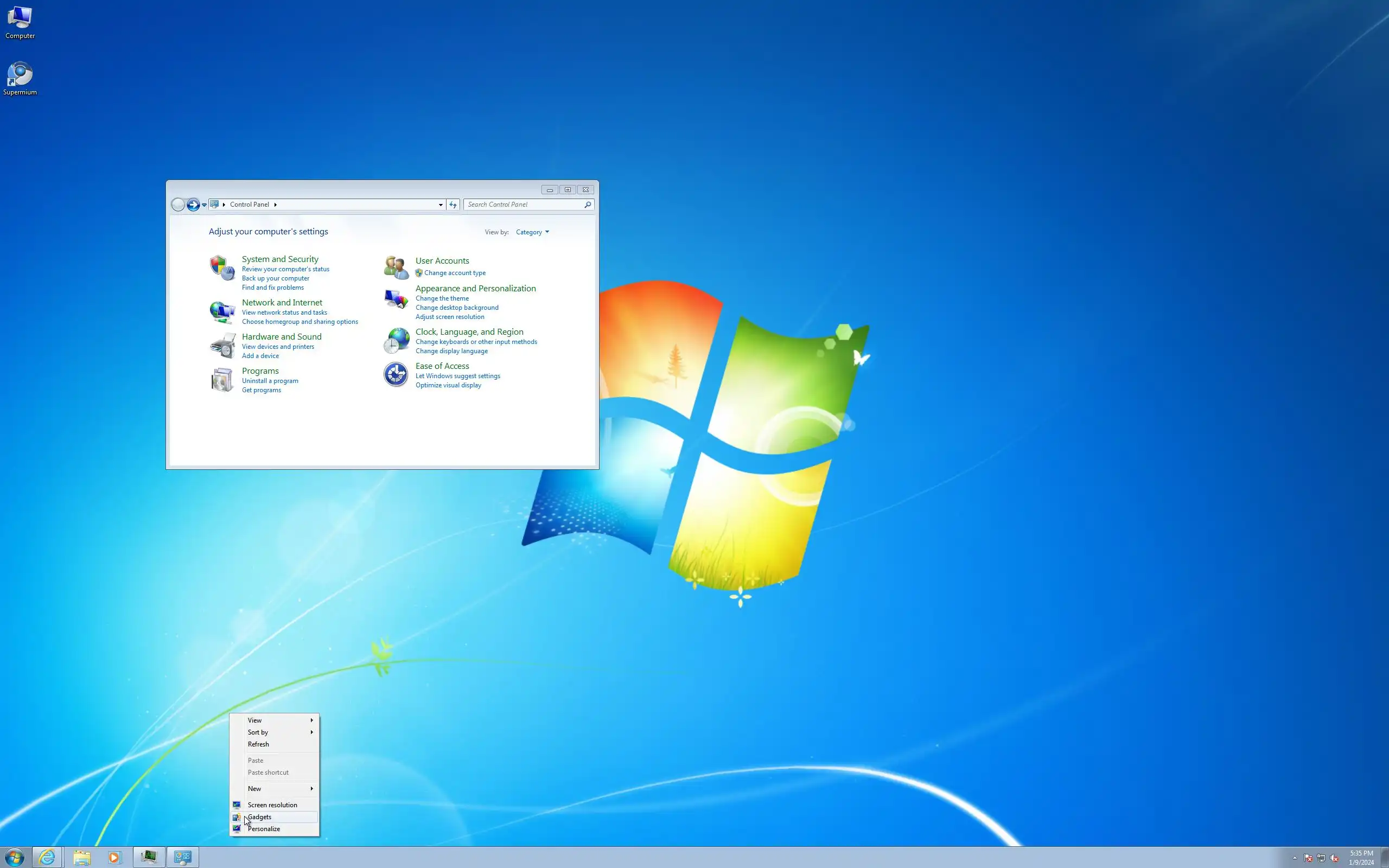Click the Search Control Panel field
Viewport: 1389px width, 868px height.
[524, 205]
